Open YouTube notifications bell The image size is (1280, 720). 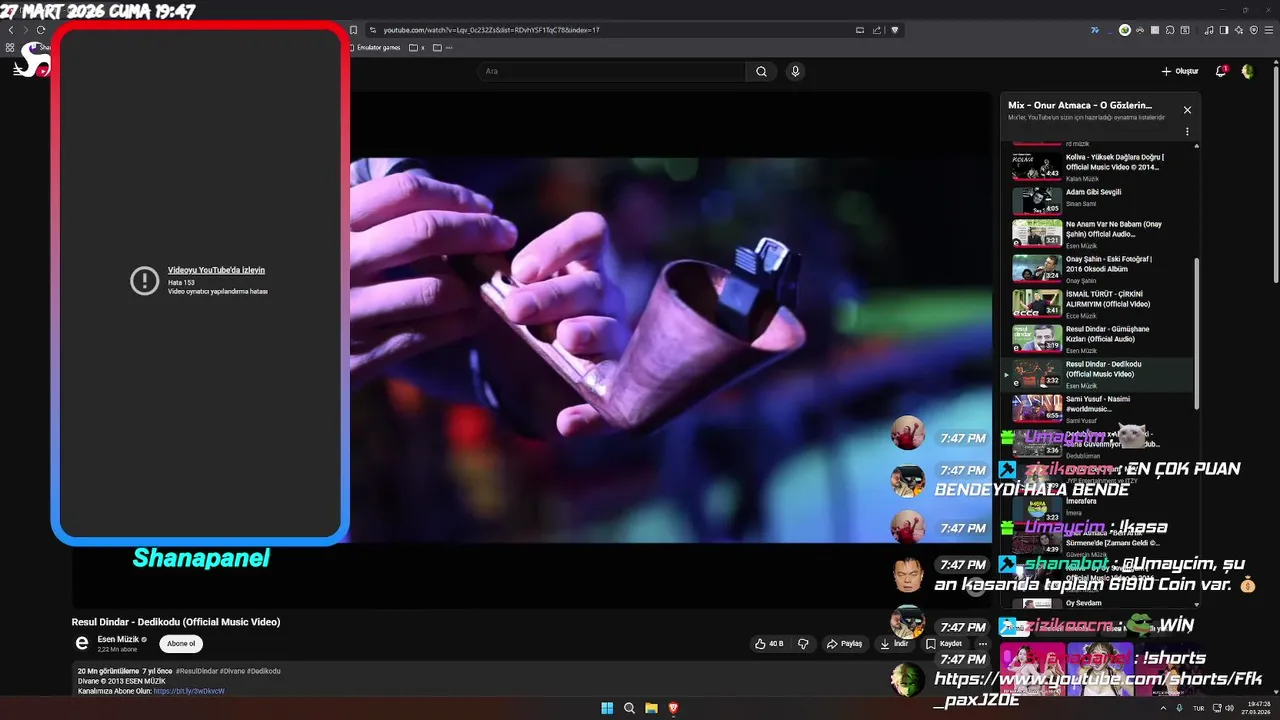coord(1221,71)
